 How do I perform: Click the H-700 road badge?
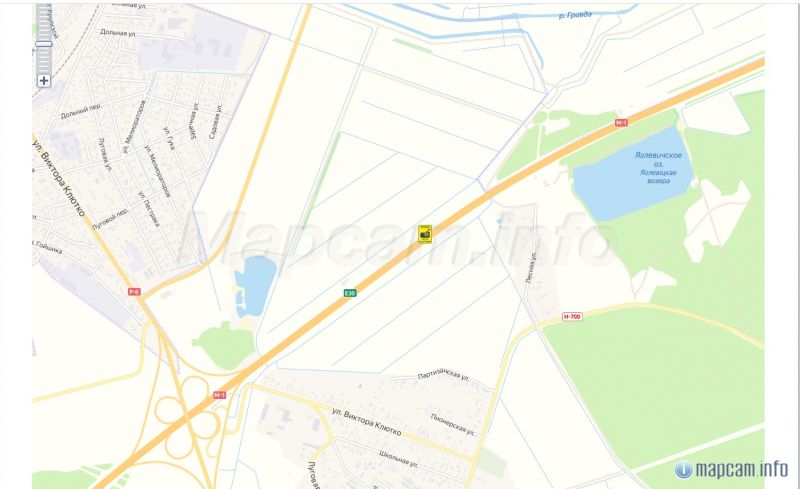pyautogui.click(x=572, y=316)
